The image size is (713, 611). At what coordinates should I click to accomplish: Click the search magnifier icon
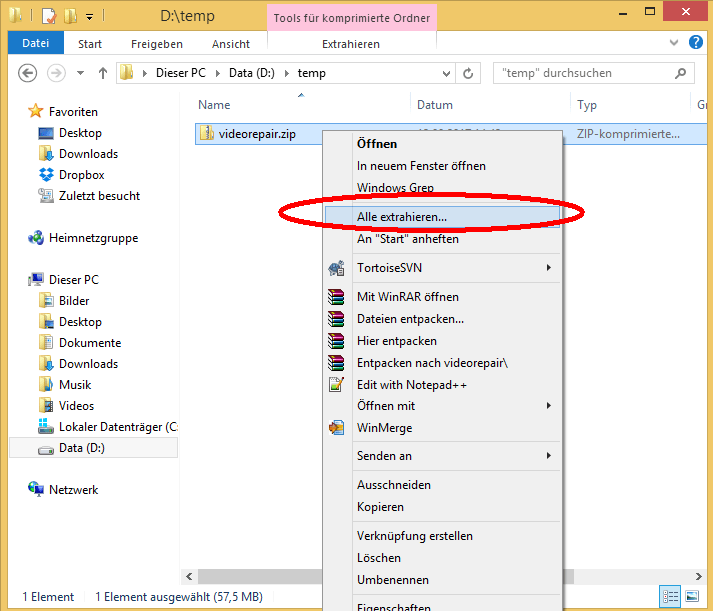[681, 73]
